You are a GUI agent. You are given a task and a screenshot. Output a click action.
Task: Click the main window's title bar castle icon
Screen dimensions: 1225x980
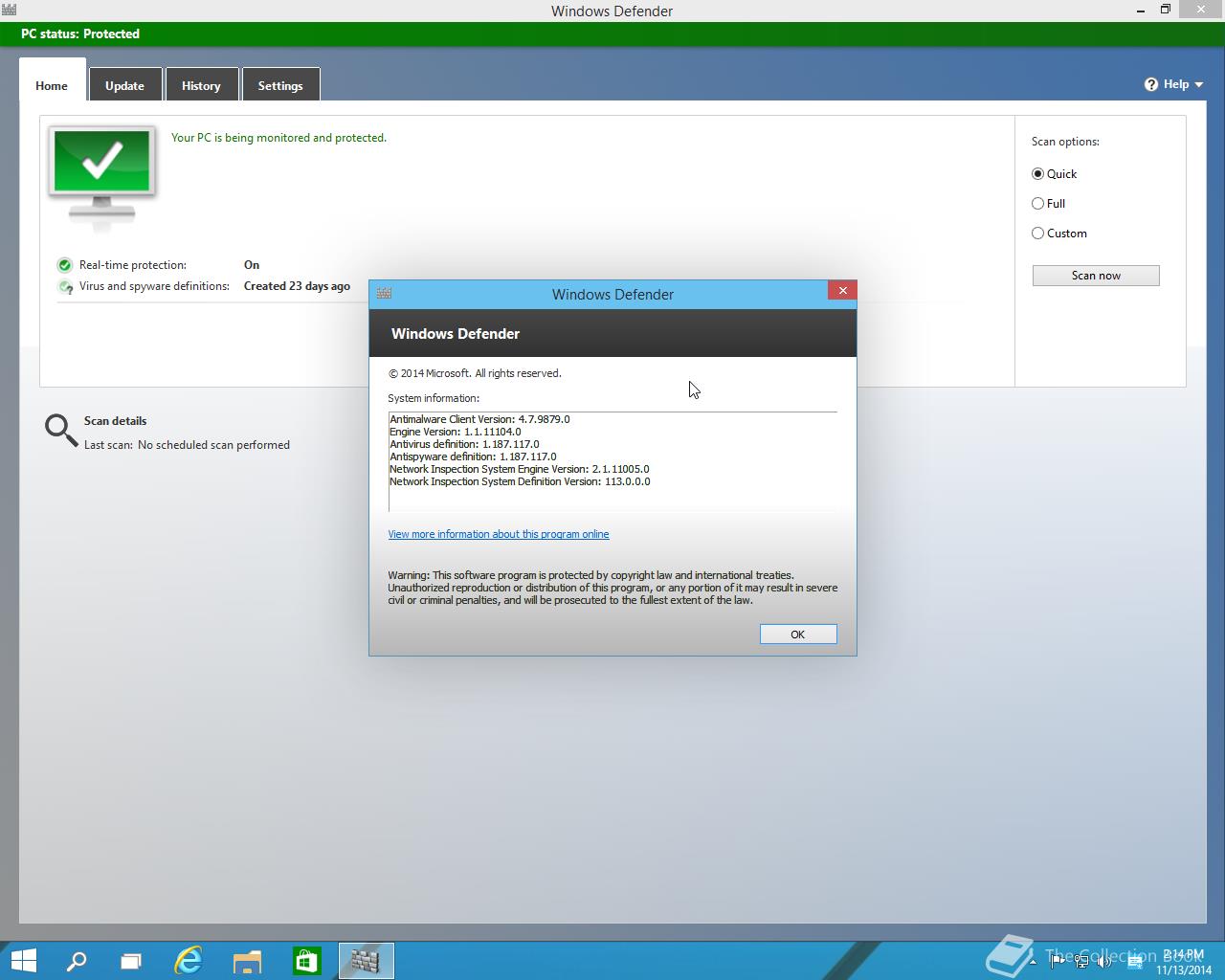[x=9, y=11]
